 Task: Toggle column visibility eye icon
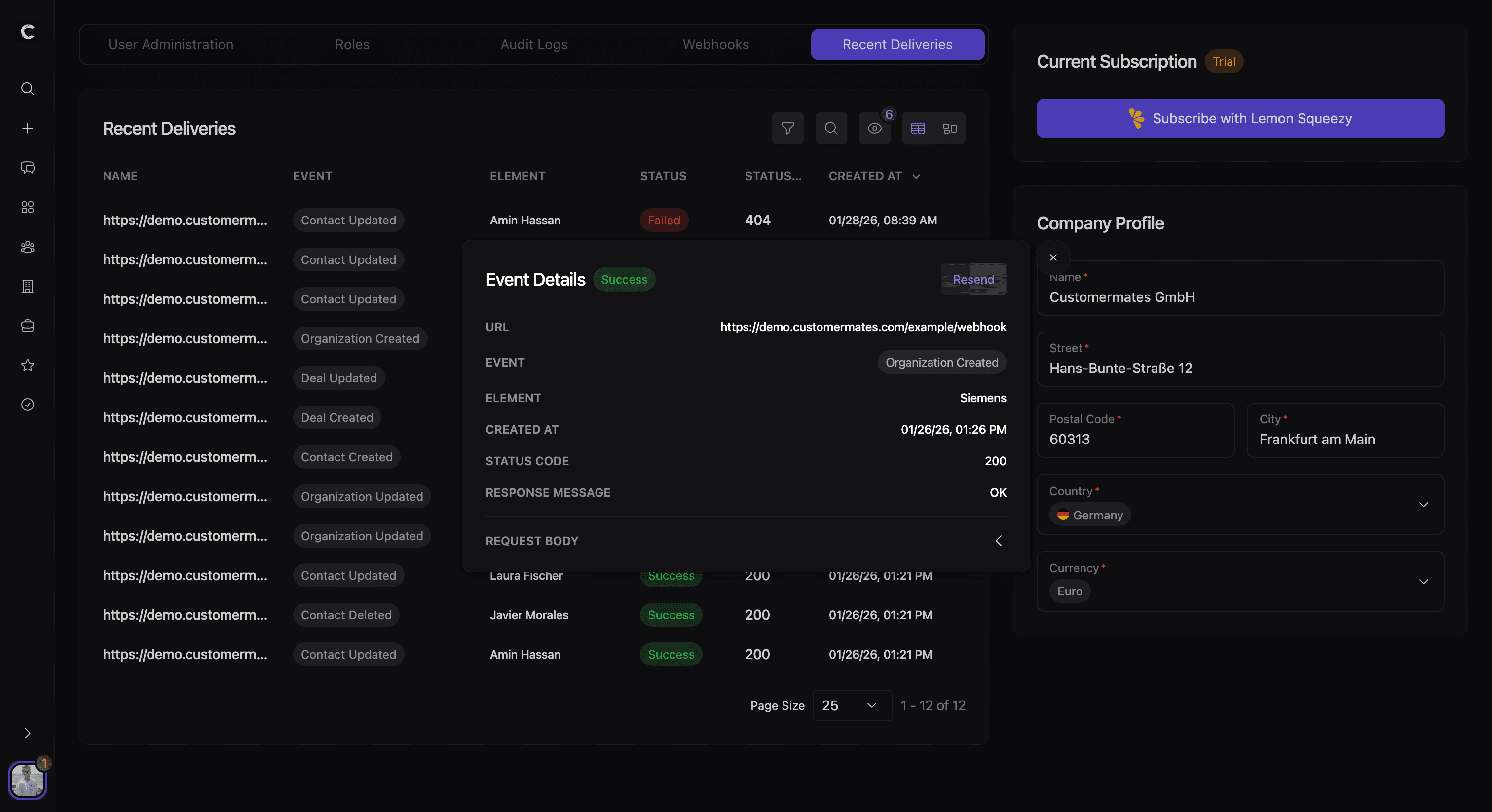(874, 128)
